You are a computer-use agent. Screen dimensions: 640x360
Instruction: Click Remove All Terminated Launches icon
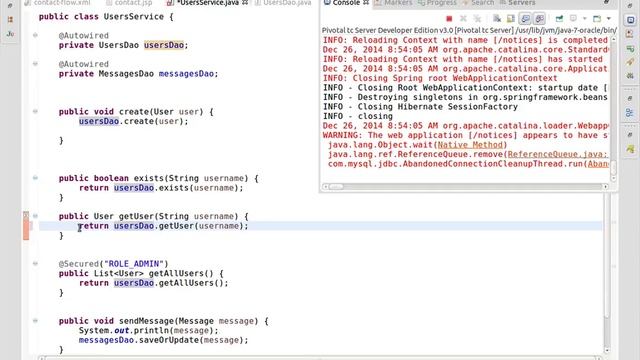477,19
